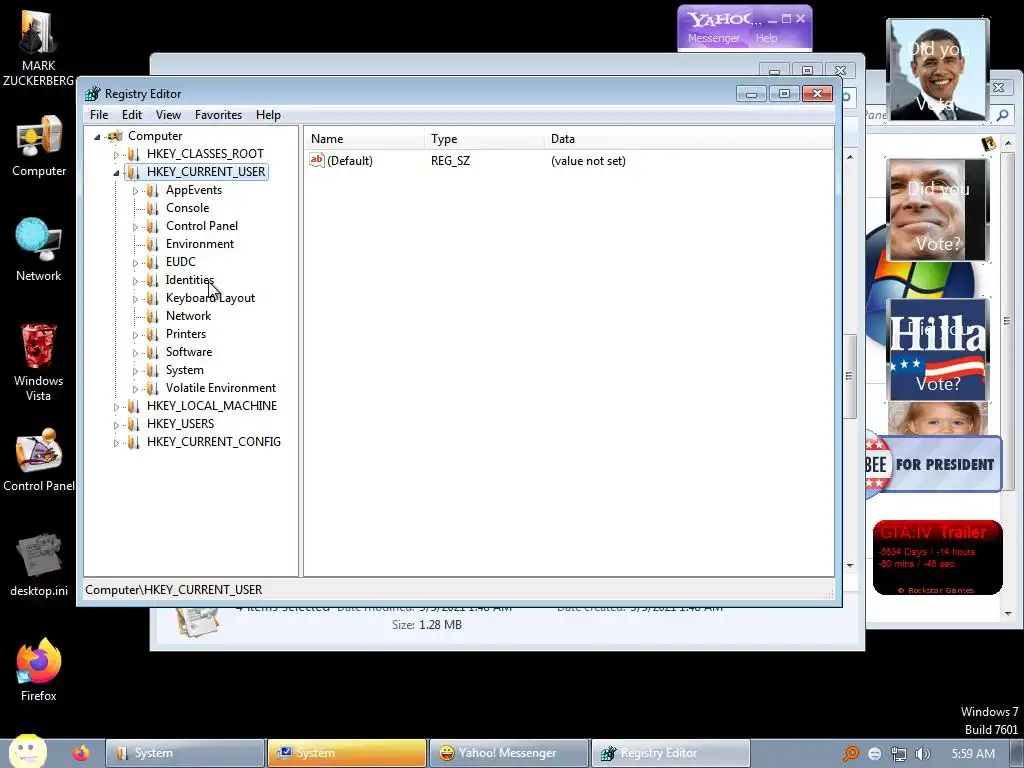The height and width of the screenshot is (768, 1024).
Task: Open File menu in Registry Editor
Action: (x=99, y=115)
